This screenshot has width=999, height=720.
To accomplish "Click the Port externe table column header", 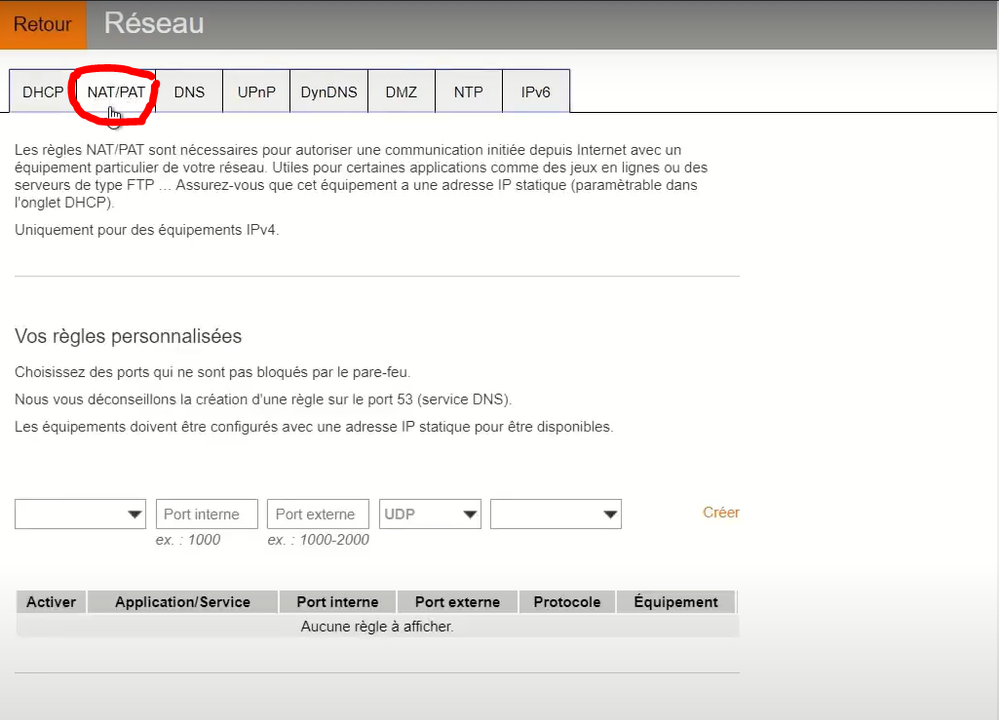I will click(457, 602).
